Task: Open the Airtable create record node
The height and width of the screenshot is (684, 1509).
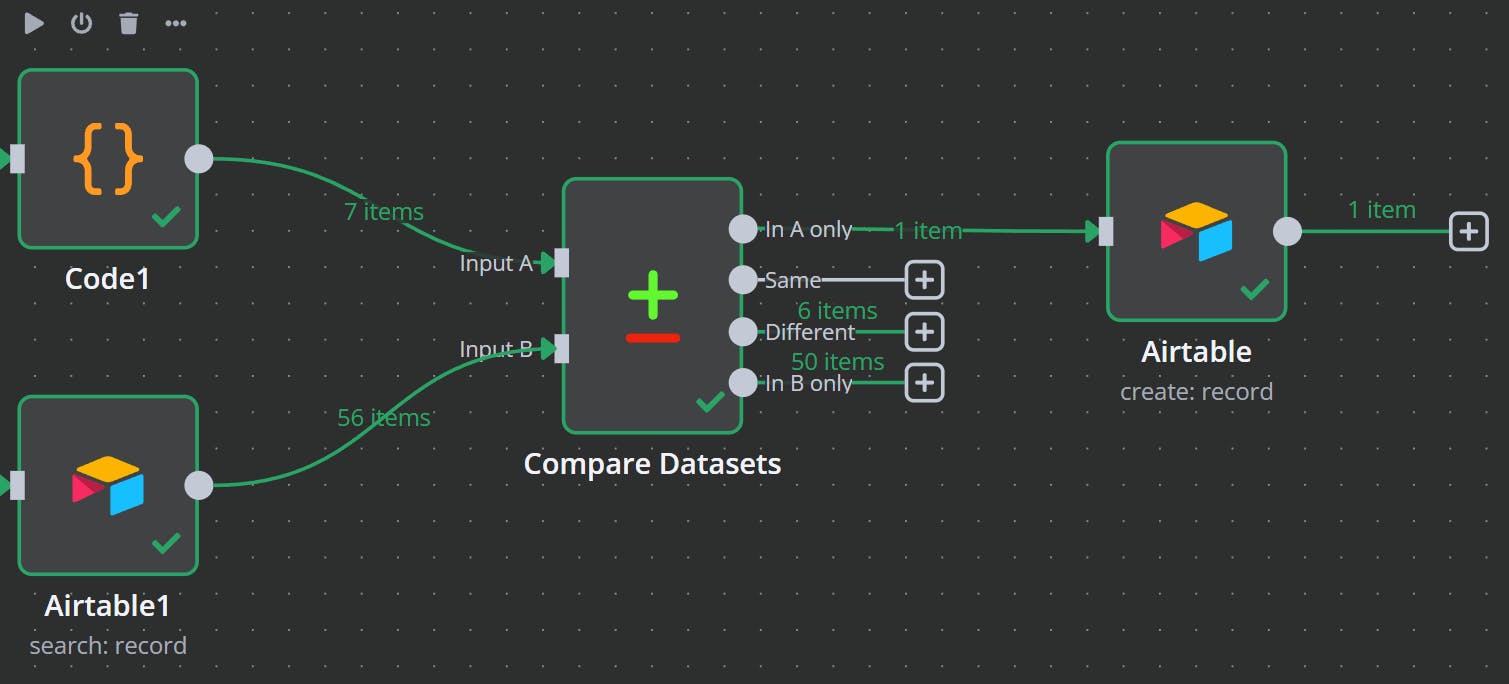Action: point(1196,231)
